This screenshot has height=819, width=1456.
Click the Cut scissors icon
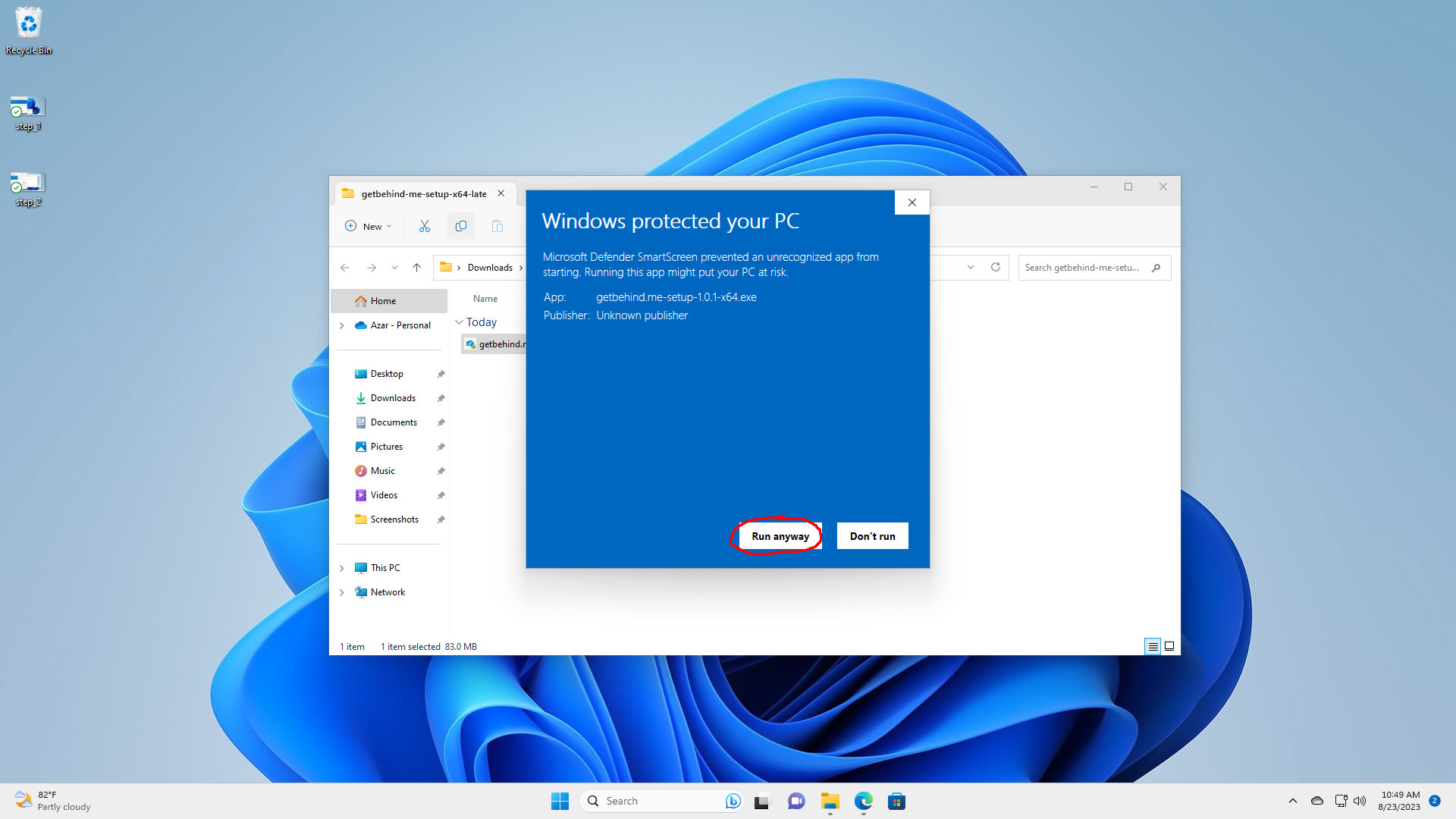(425, 226)
